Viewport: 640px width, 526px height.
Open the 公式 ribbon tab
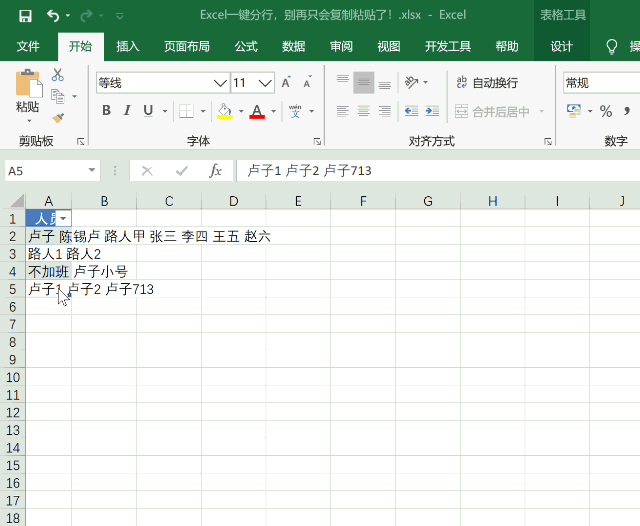(246, 46)
